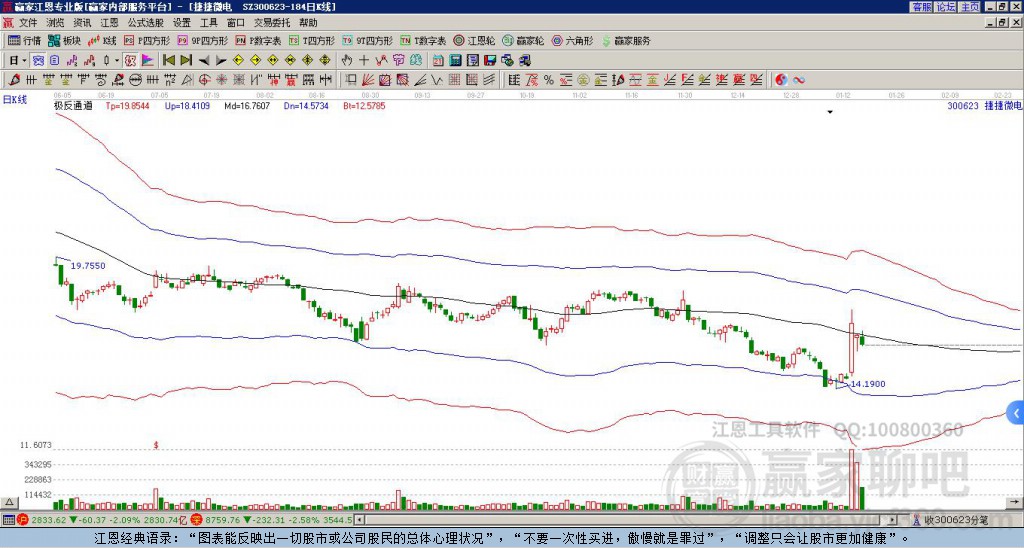
Task: Open the calendar icon
Action: click(x=438, y=60)
